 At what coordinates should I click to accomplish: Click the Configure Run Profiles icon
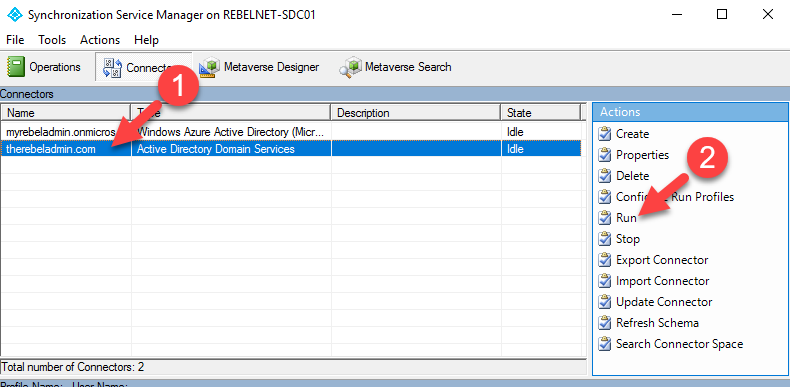tap(604, 197)
